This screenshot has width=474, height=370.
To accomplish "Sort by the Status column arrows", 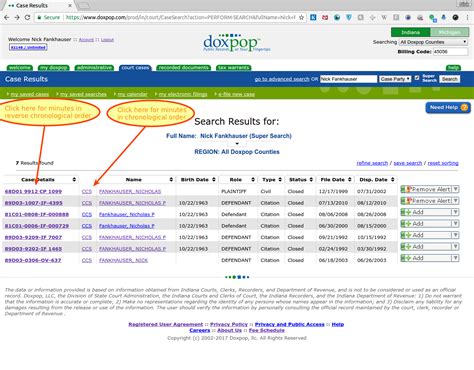I will tap(311, 179).
